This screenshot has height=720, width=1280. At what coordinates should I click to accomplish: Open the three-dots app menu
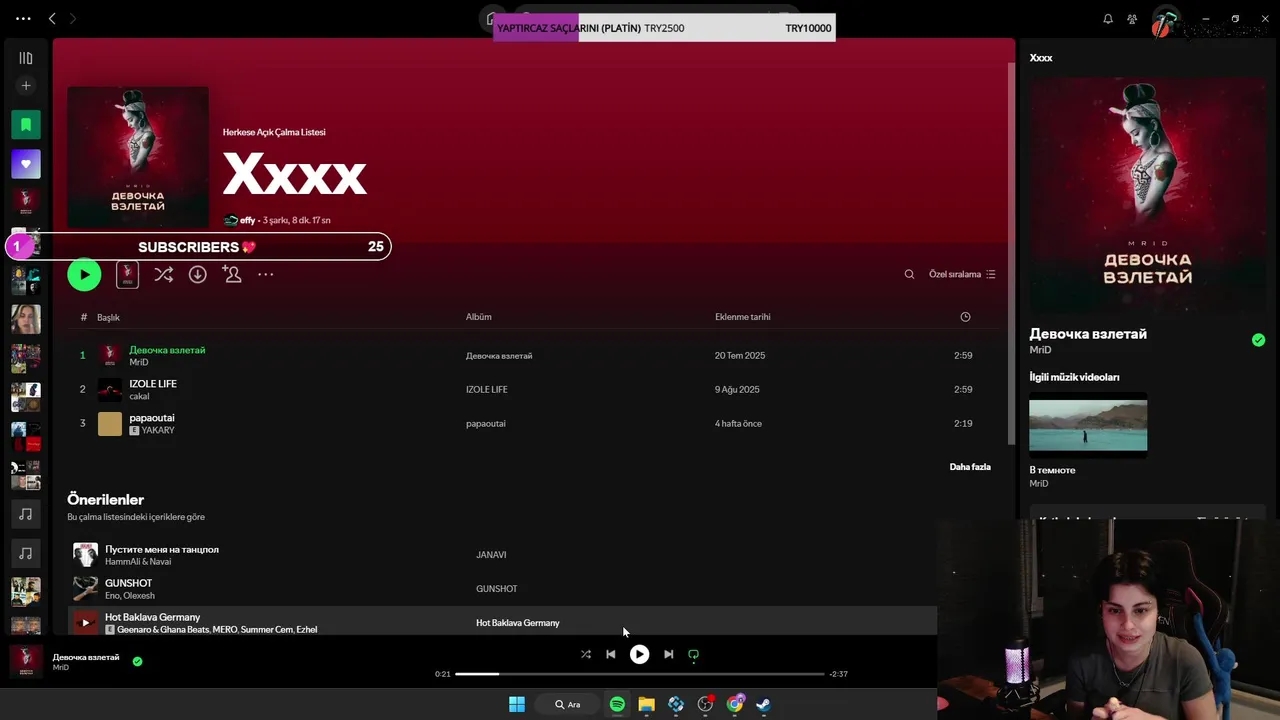click(23, 18)
